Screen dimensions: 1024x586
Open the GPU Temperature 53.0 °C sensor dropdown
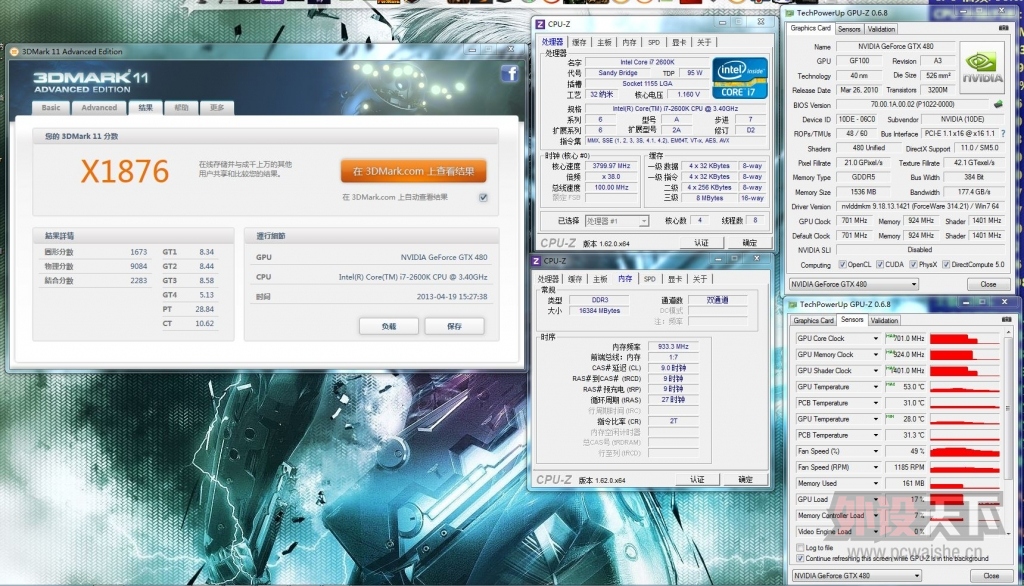[x=876, y=387]
